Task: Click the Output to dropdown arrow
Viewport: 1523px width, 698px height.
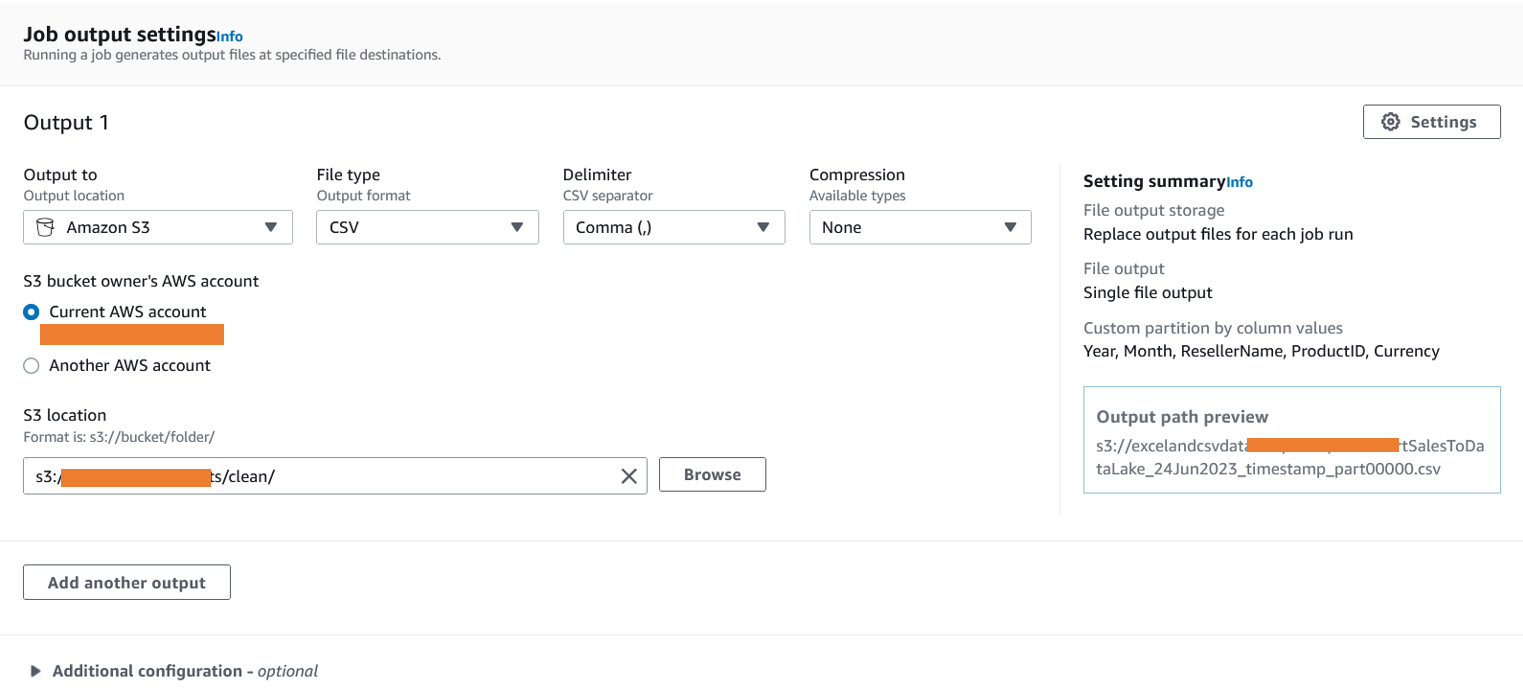Action: (x=271, y=227)
